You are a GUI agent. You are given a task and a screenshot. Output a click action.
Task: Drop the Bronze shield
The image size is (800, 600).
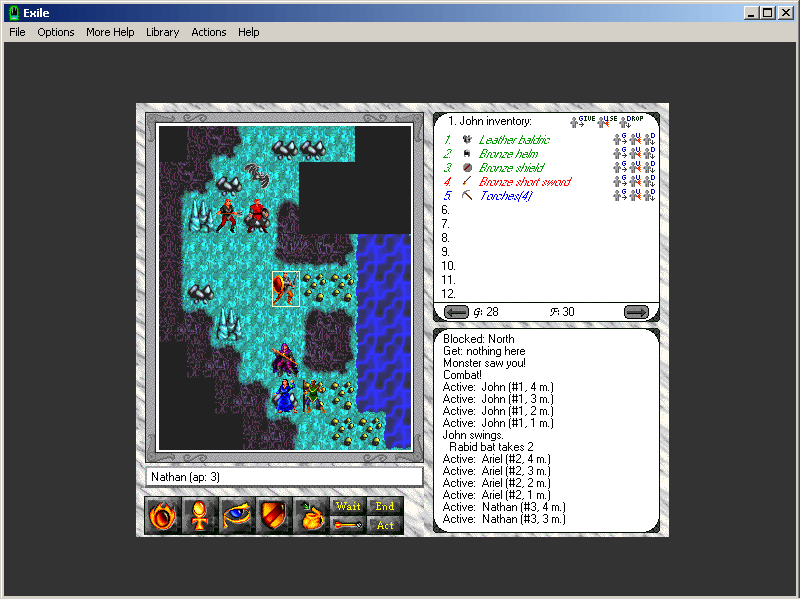[x=649, y=167]
